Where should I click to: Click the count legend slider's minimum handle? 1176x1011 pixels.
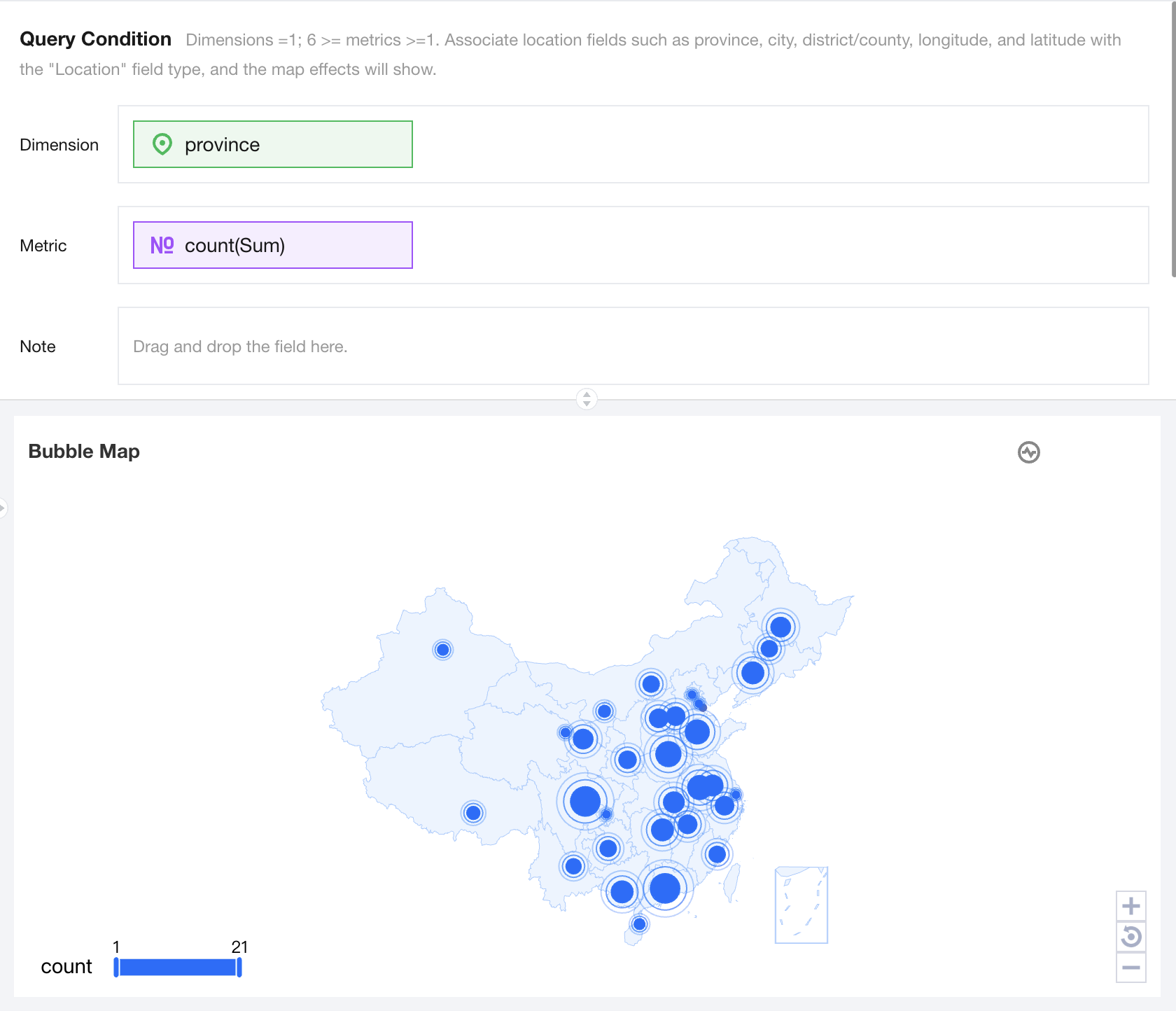116,967
